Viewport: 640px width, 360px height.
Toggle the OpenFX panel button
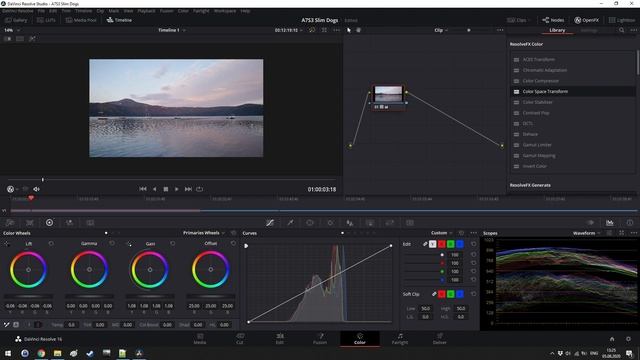pyautogui.click(x=587, y=20)
